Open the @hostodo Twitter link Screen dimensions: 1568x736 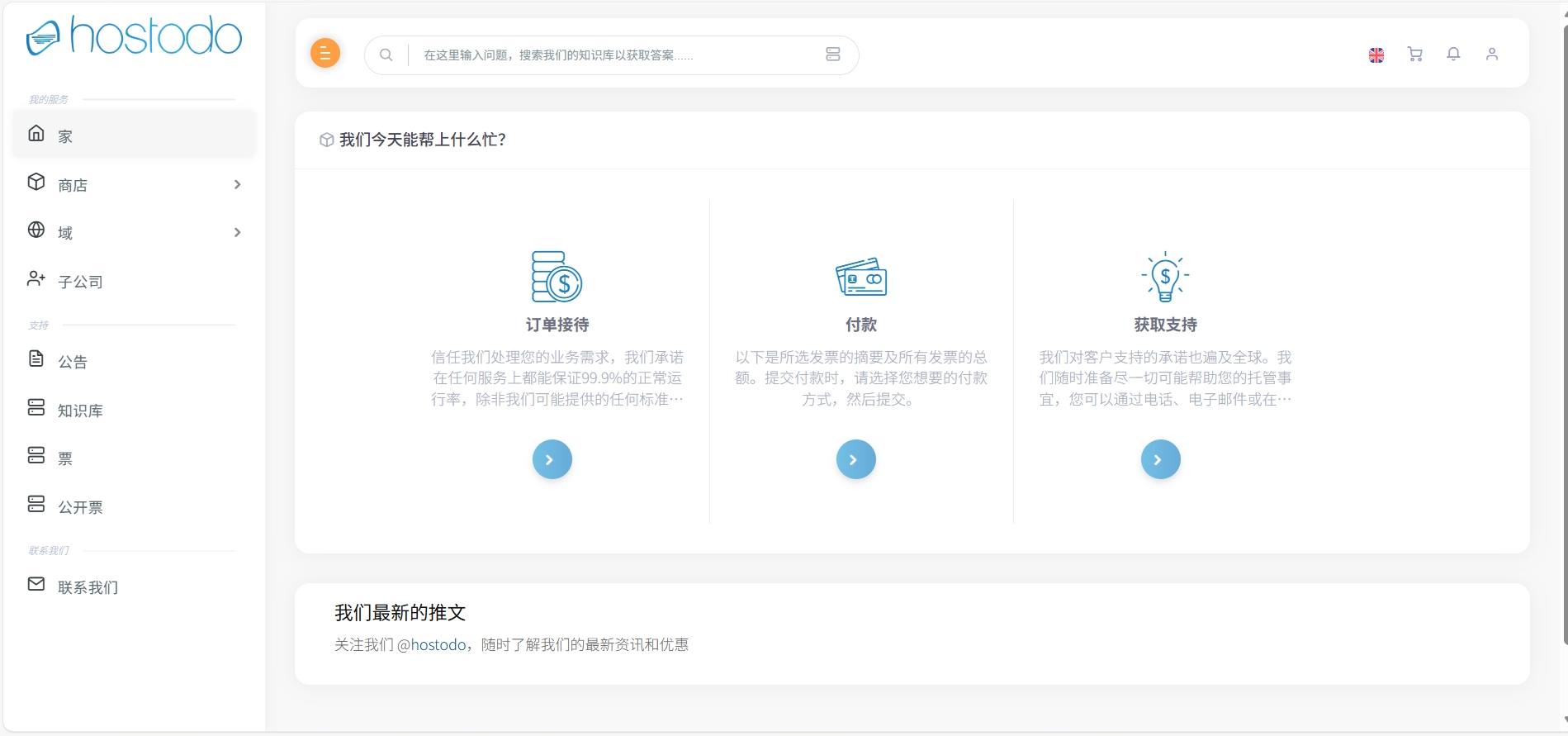coord(432,645)
